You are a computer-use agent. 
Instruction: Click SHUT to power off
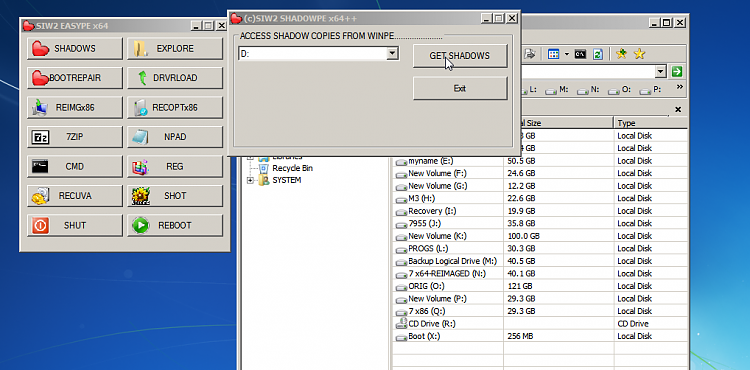pos(75,226)
